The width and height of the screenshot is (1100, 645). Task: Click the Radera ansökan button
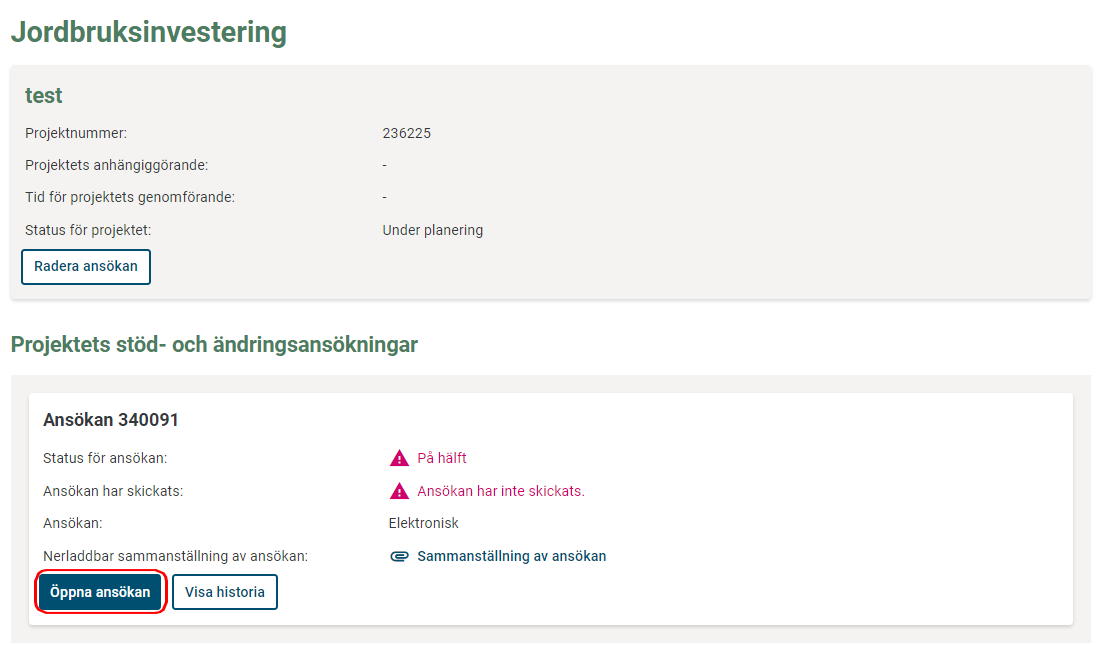coord(86,267)
